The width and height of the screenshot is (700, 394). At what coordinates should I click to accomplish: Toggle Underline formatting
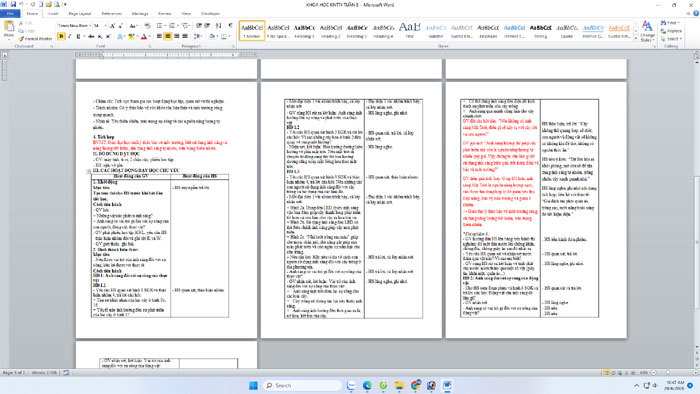coord(78,36)
